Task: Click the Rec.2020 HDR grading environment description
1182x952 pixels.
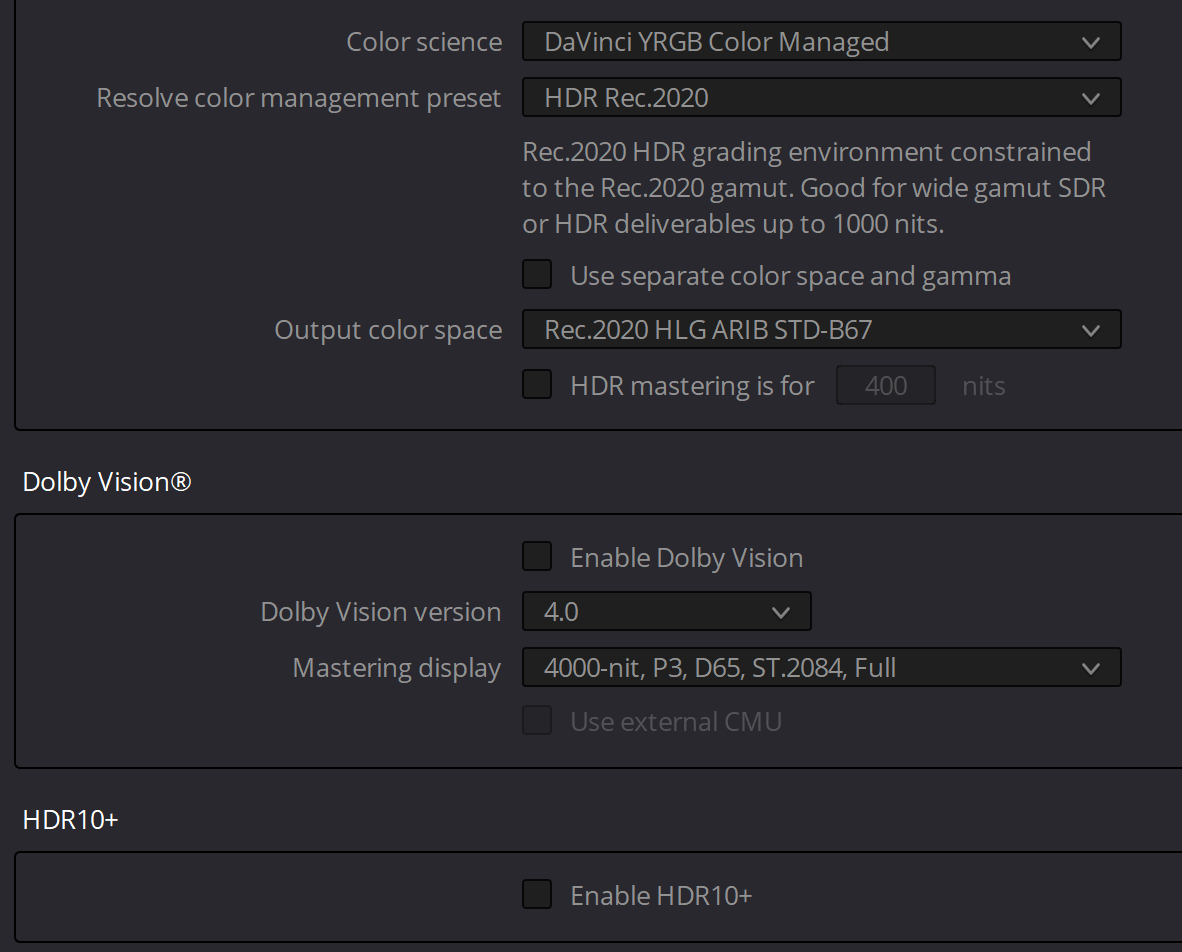Action: (x=814, y=188)
